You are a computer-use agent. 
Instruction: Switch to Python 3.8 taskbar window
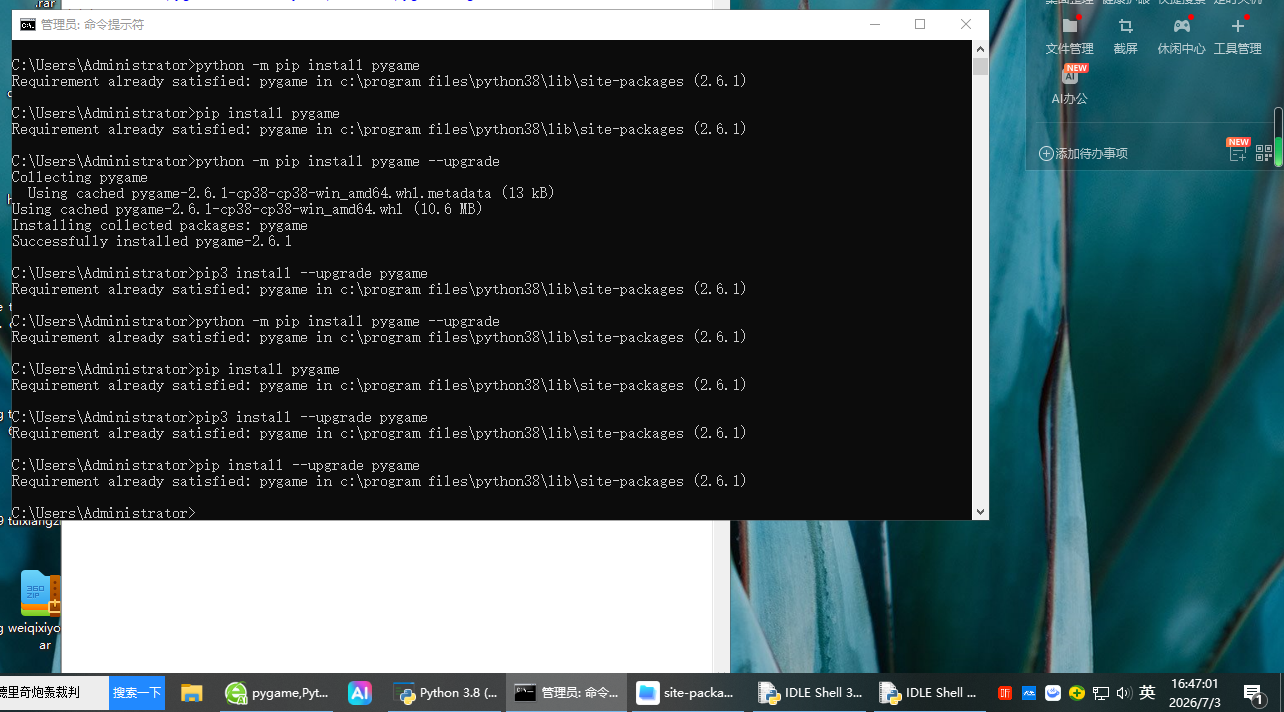coord(446,693)
